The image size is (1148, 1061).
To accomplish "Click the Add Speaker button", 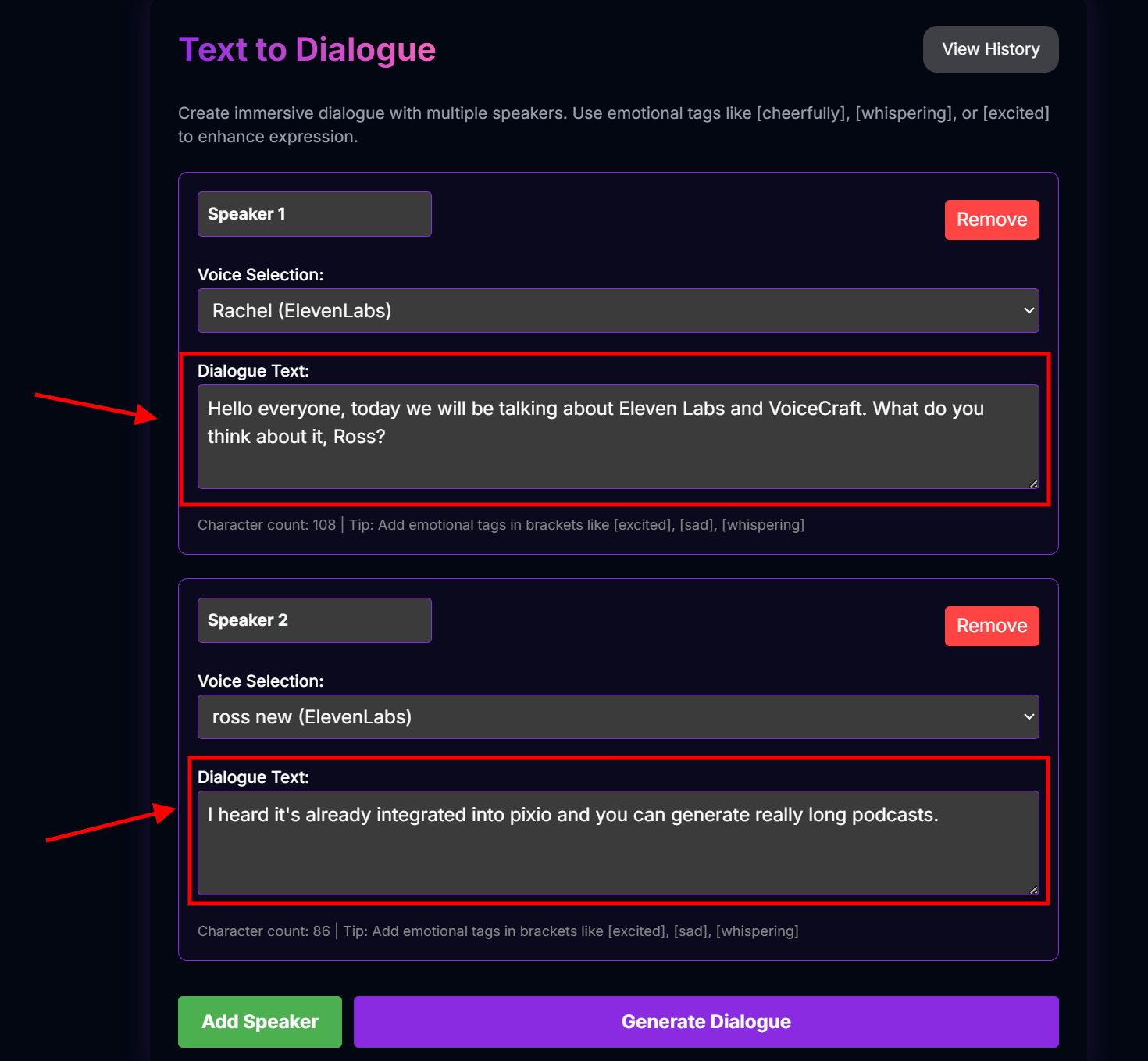I will [x=259, y=1021].
